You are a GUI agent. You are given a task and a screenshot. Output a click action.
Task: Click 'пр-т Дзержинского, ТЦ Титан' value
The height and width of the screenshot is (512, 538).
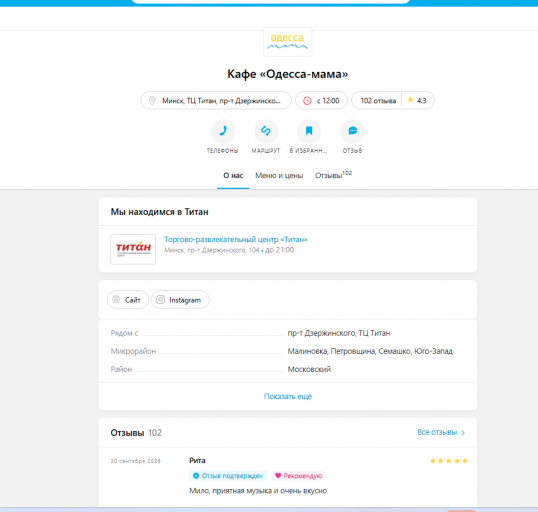pyautogui.click(x=339, y=333)
